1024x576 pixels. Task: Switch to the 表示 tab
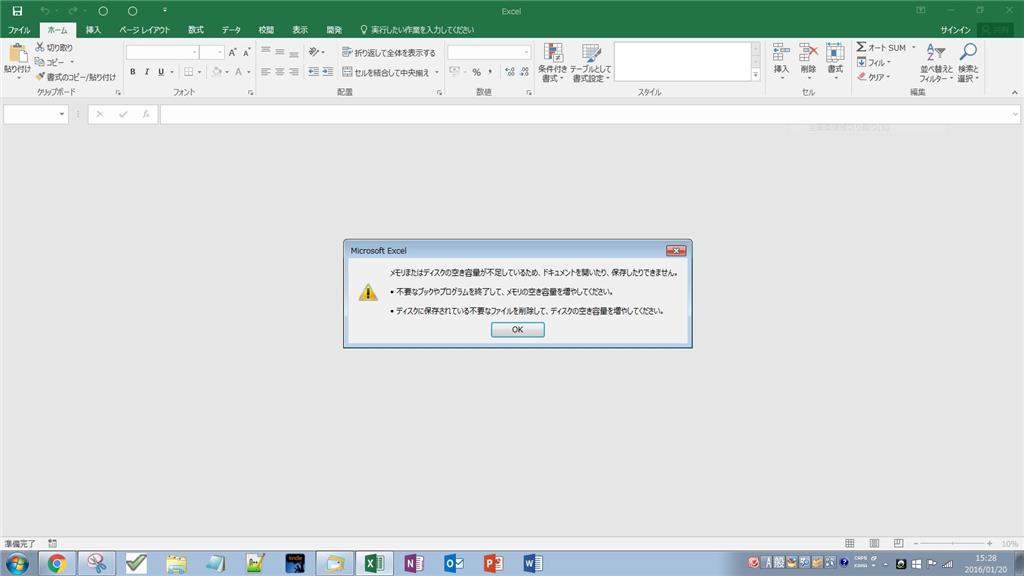click(300, 30)
